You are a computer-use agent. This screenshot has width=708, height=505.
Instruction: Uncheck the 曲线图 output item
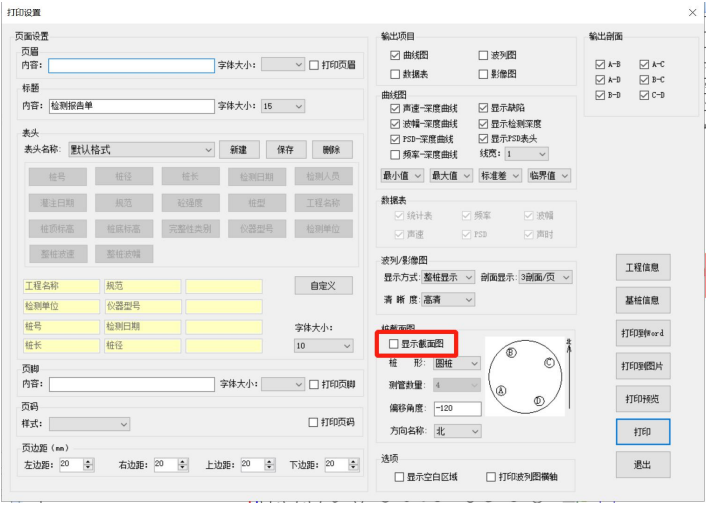395,55
